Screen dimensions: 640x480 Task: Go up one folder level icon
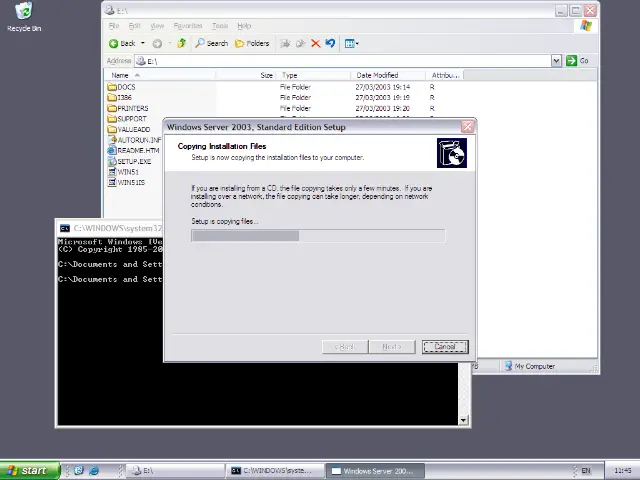point(182,43)
